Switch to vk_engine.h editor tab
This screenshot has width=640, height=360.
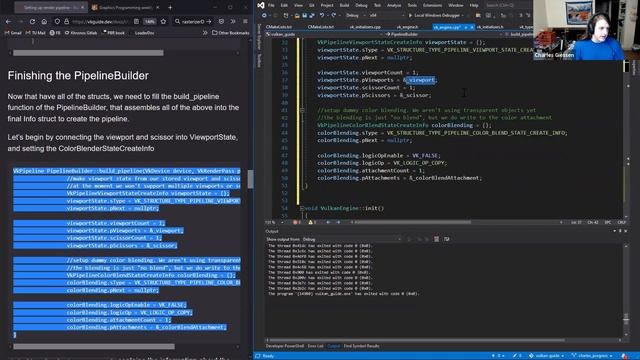point(407,27)
